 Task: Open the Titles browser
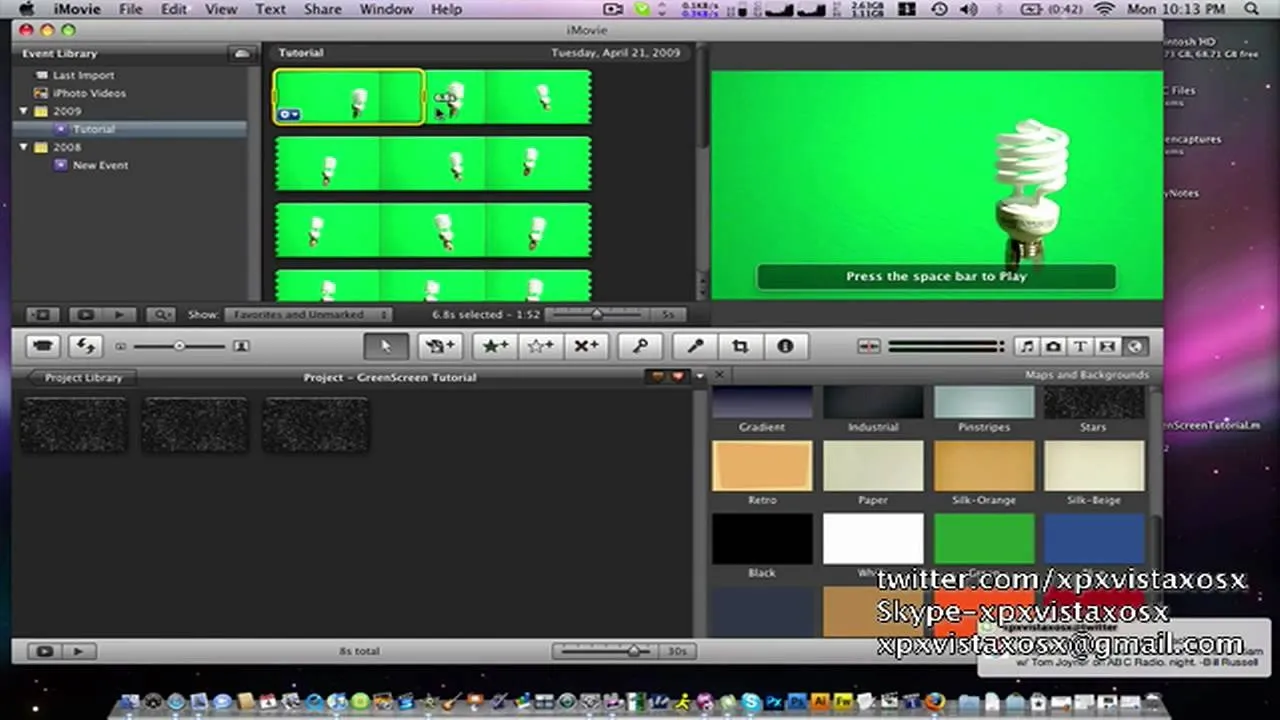pyautogui.click(x=1080, y=346)
